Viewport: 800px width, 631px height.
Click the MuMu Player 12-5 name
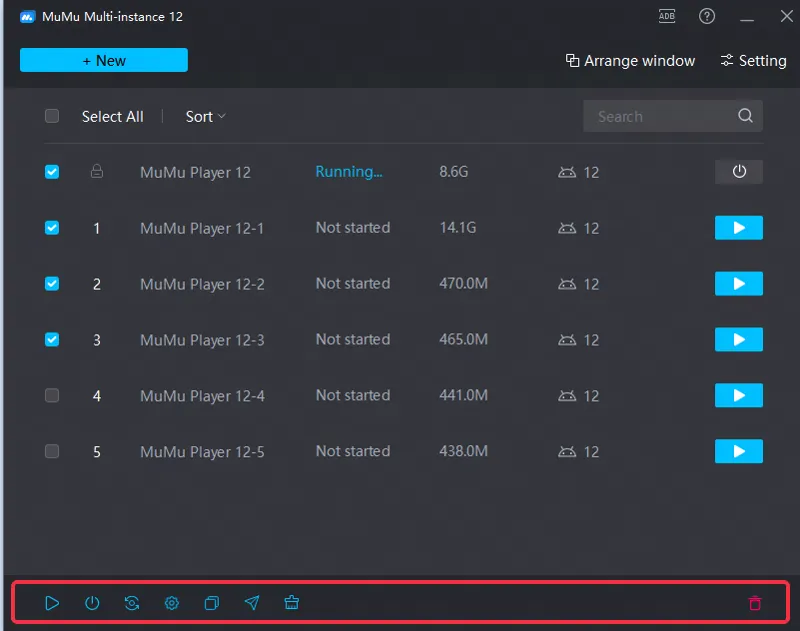click(203, 452)
